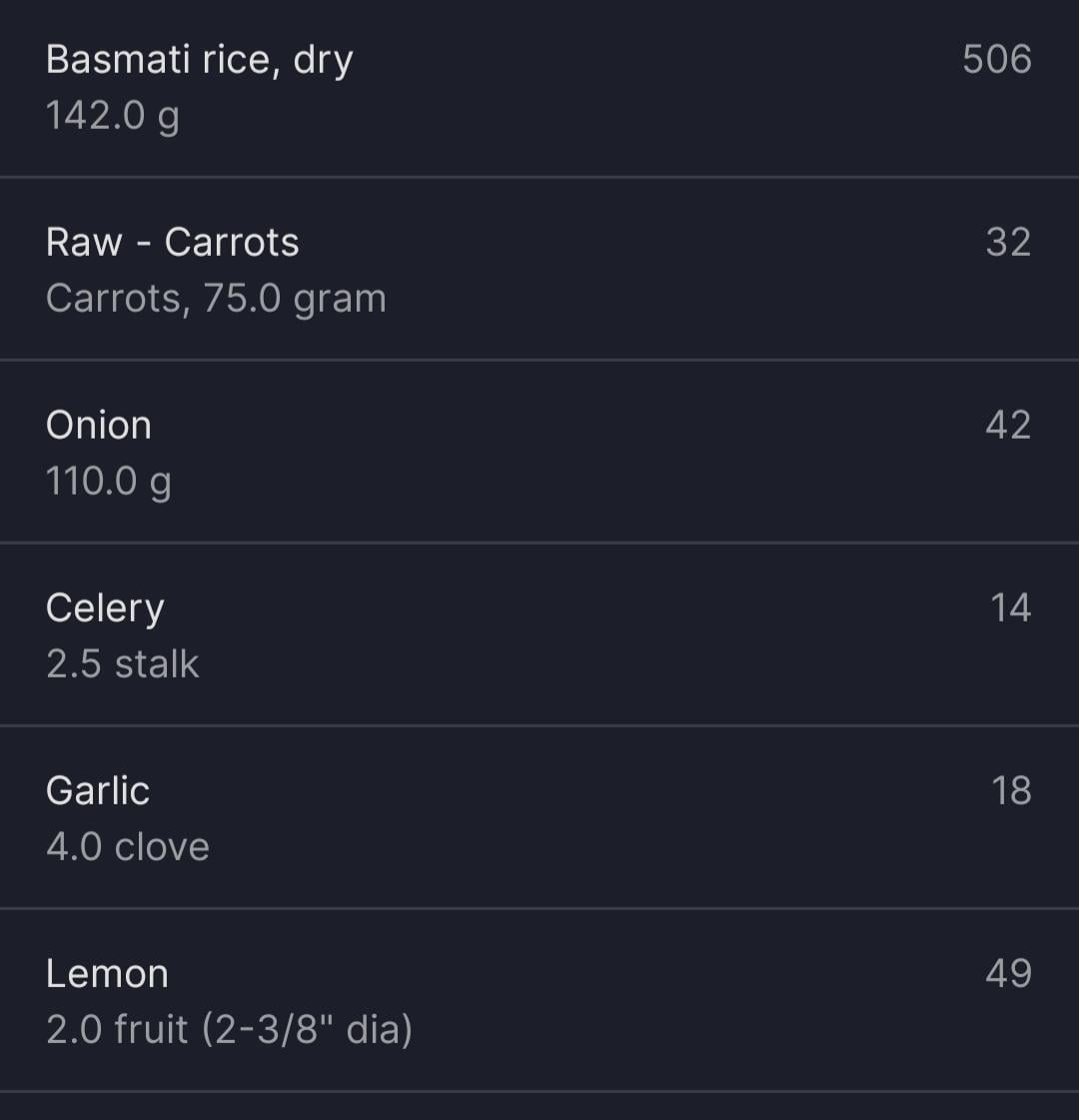Click the 14 calorie value for celery

pyautogui.click(x=1009, y=608)
